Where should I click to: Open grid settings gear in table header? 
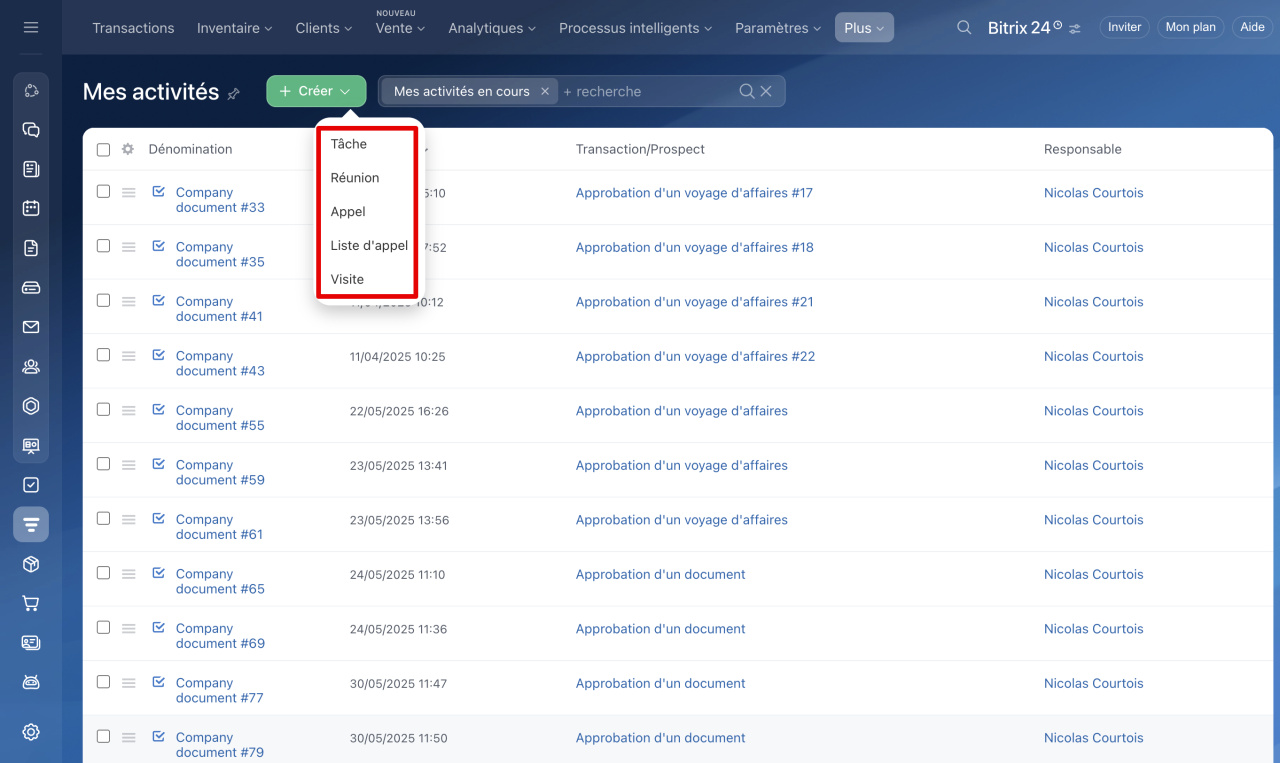pyautogui.click(x=128, y=149)
